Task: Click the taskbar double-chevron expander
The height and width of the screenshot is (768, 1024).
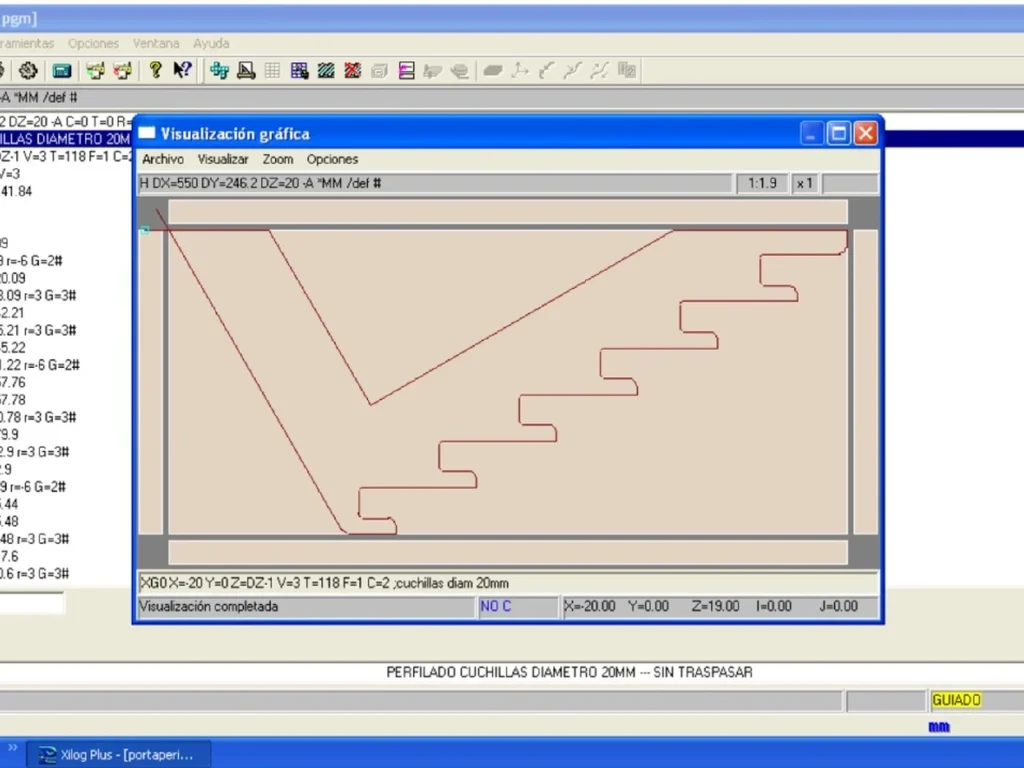Action: pos(12,747)
